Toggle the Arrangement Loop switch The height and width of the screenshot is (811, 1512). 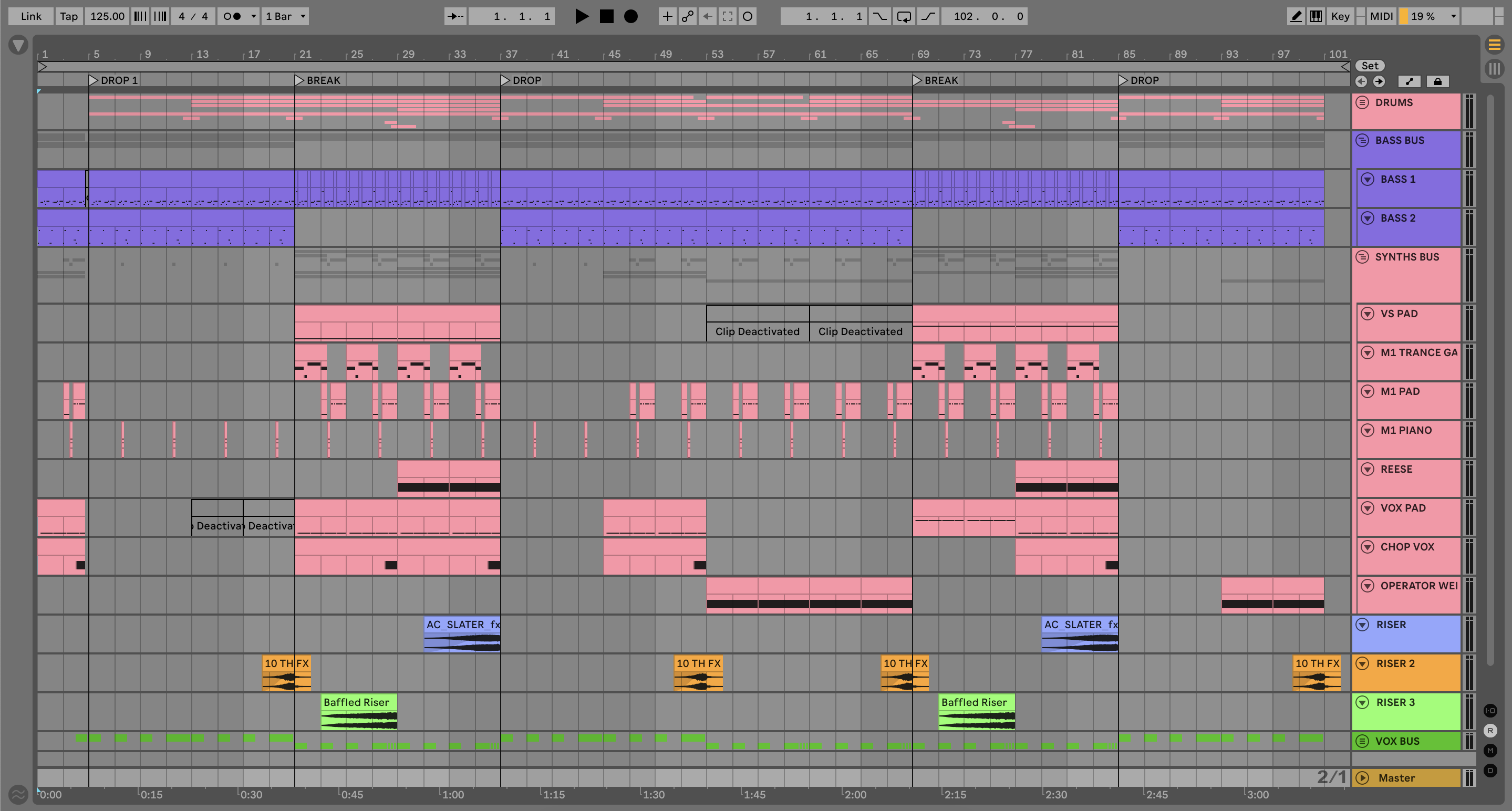point(904,16)
